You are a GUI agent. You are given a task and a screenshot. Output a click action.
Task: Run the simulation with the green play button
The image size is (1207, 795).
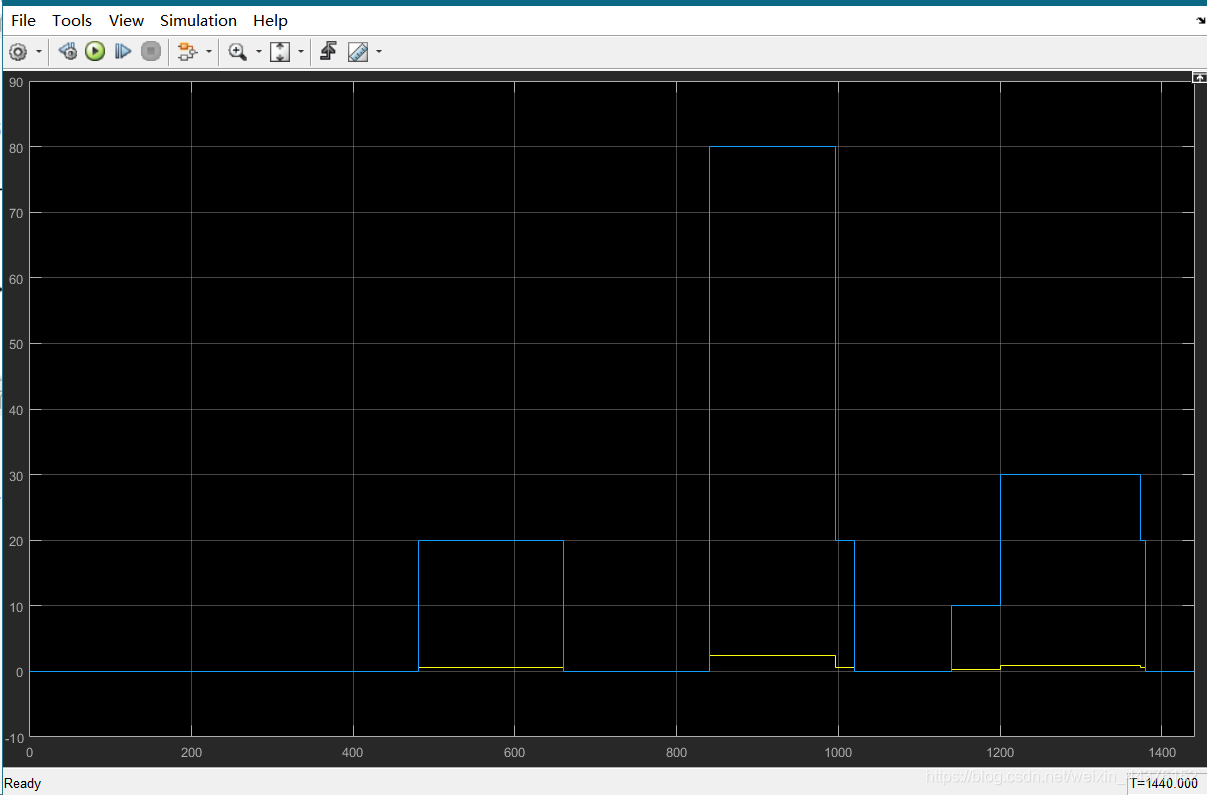[95, 51]
